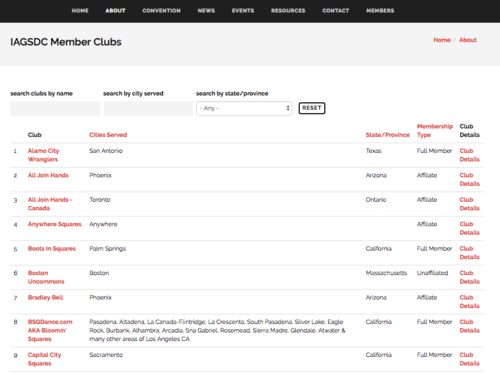Expand the state/province Any dropdown
Screen dimensions: 500x374
244,108
